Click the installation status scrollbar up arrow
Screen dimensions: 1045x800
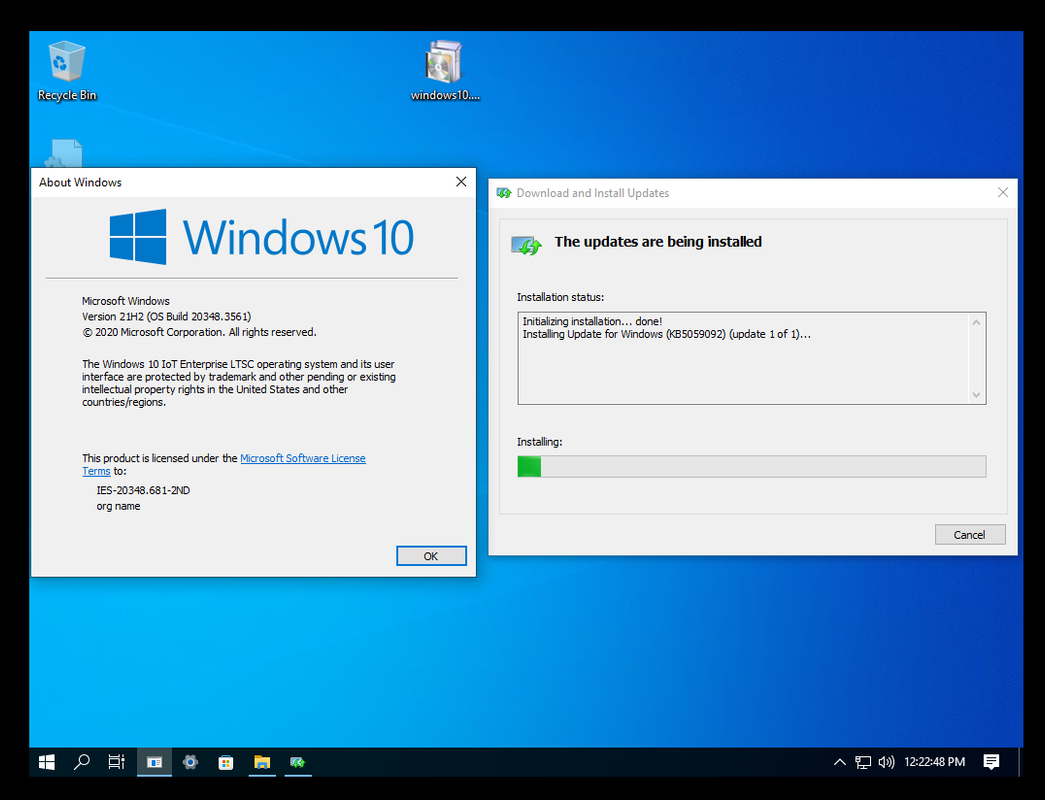click(x=976, y=323)
